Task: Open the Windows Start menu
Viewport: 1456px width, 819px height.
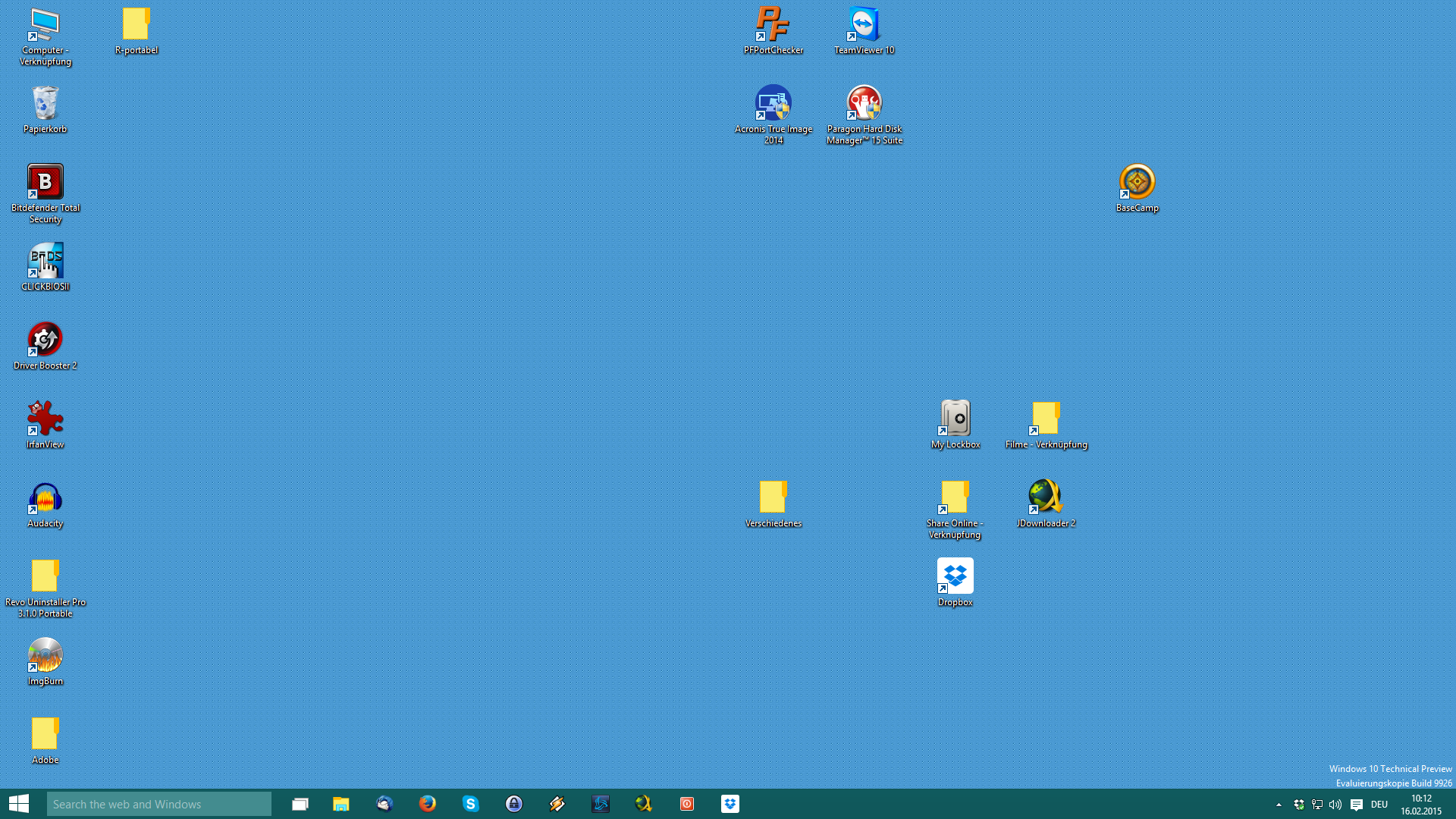Action: tap(19, 804)
